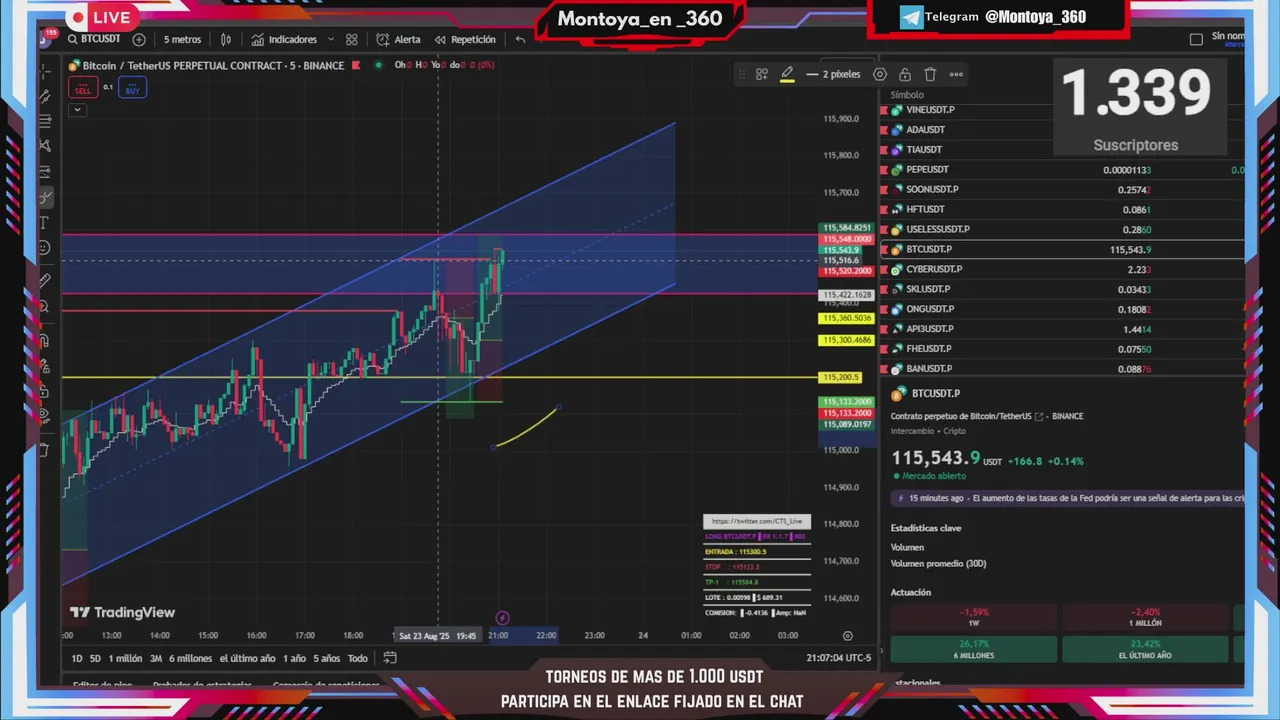Open more options ellipsis in floating toolbar
The image size is (1280, 720).
pos(956,74)
